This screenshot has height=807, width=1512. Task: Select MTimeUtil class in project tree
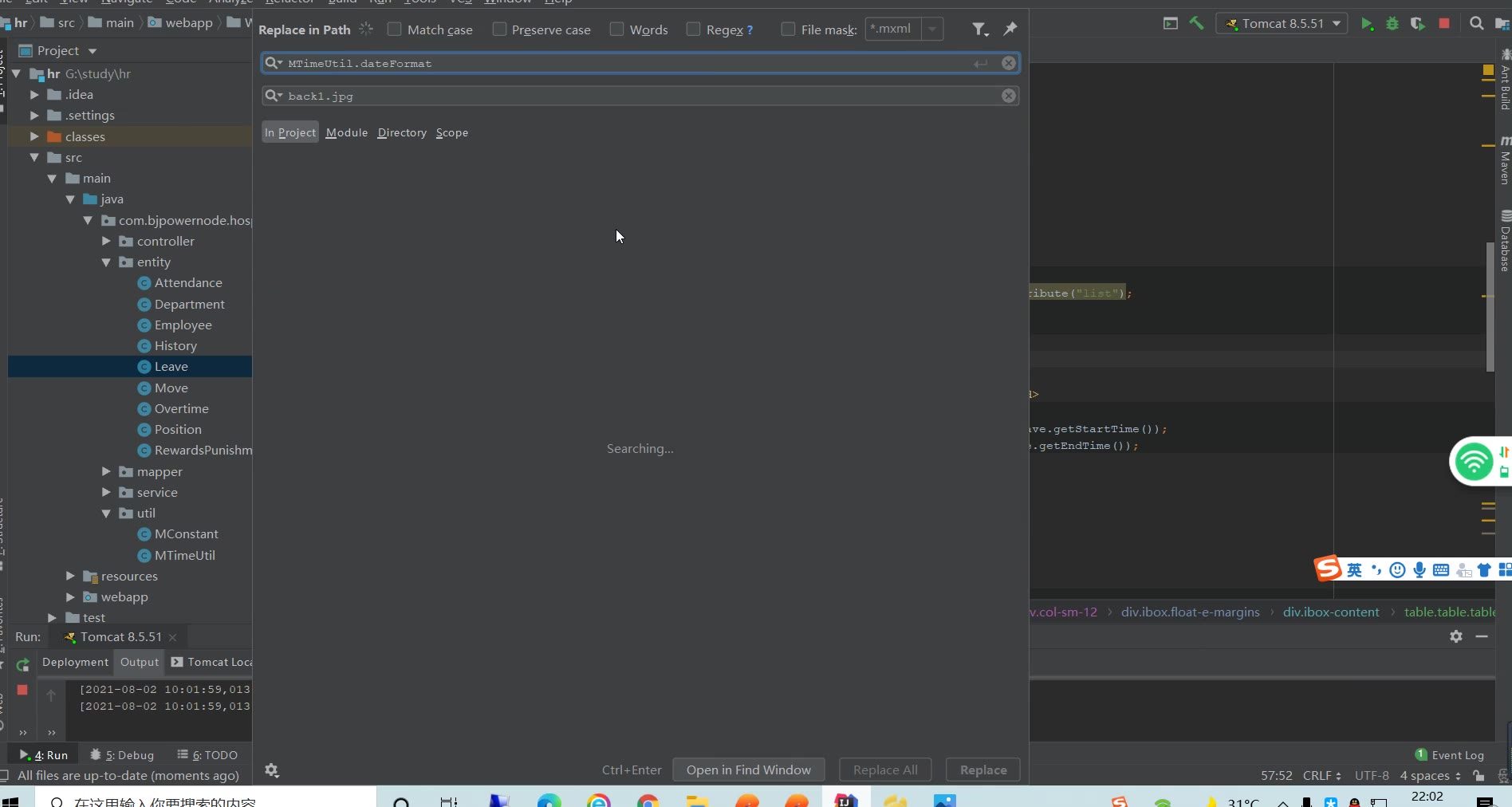coord(184,556)
